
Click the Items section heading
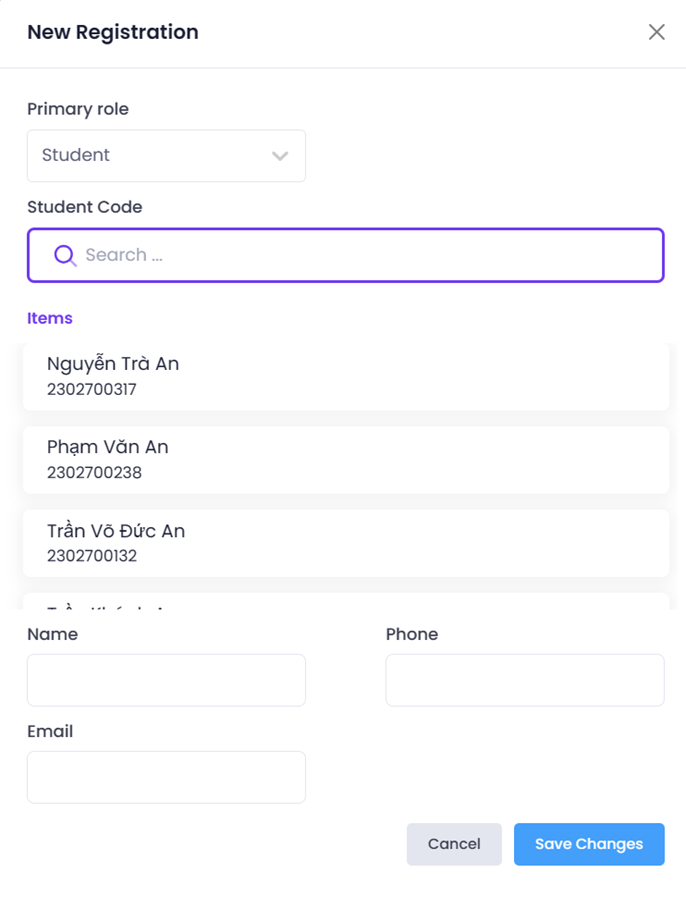[x=50, y=318]
